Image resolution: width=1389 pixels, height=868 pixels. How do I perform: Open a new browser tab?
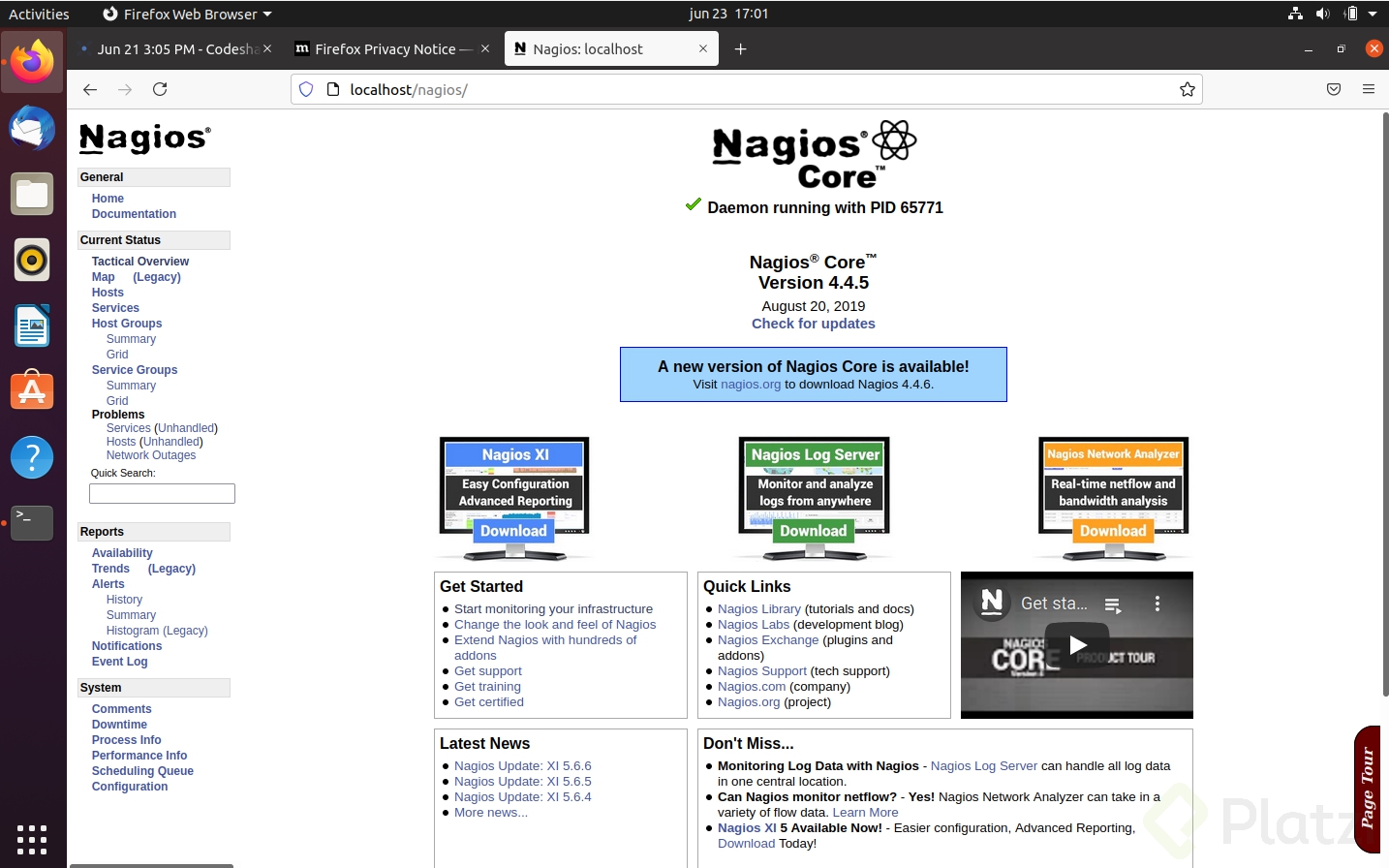(740, 48)
